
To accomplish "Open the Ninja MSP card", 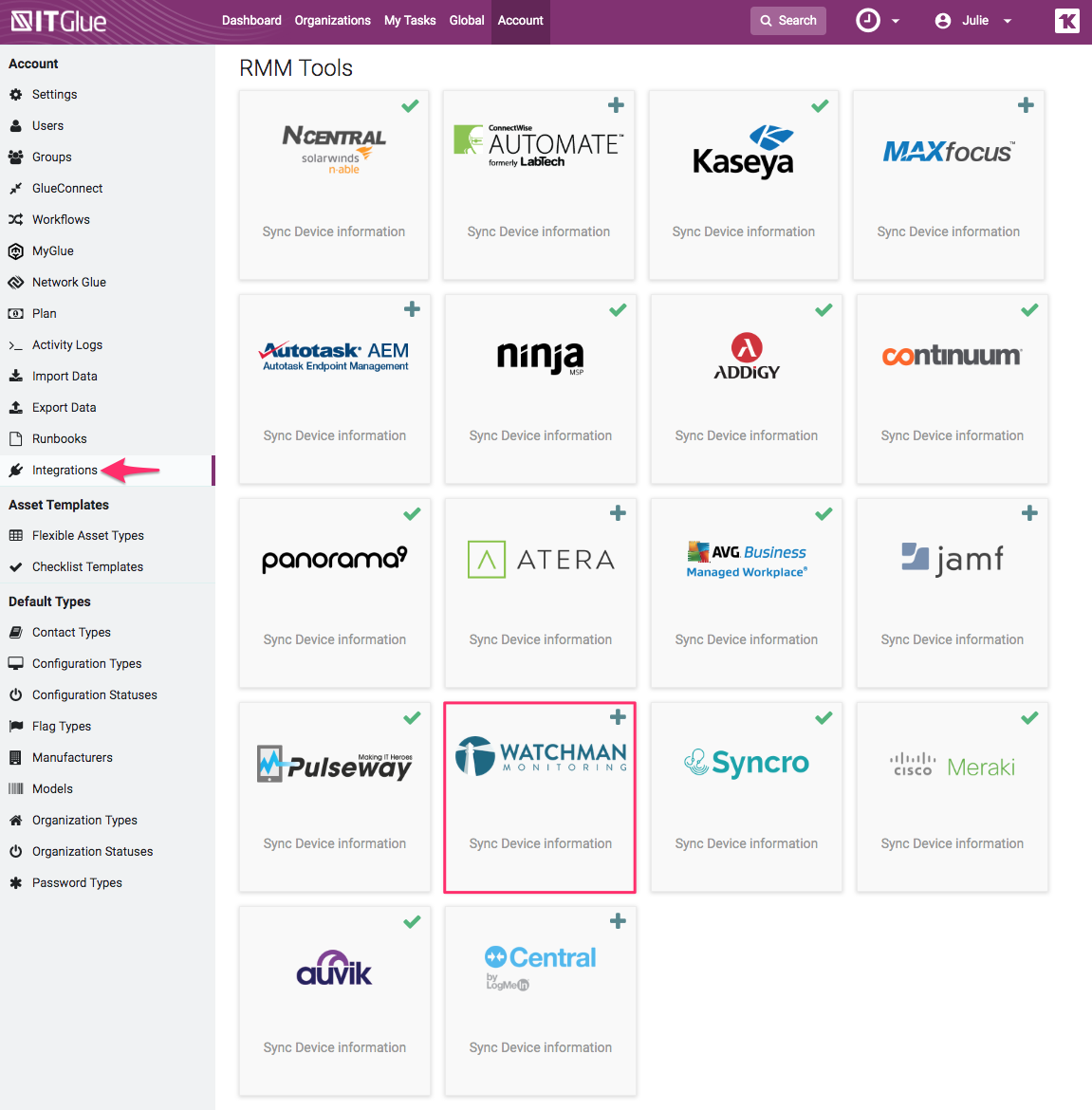I will tap(540, 389).
